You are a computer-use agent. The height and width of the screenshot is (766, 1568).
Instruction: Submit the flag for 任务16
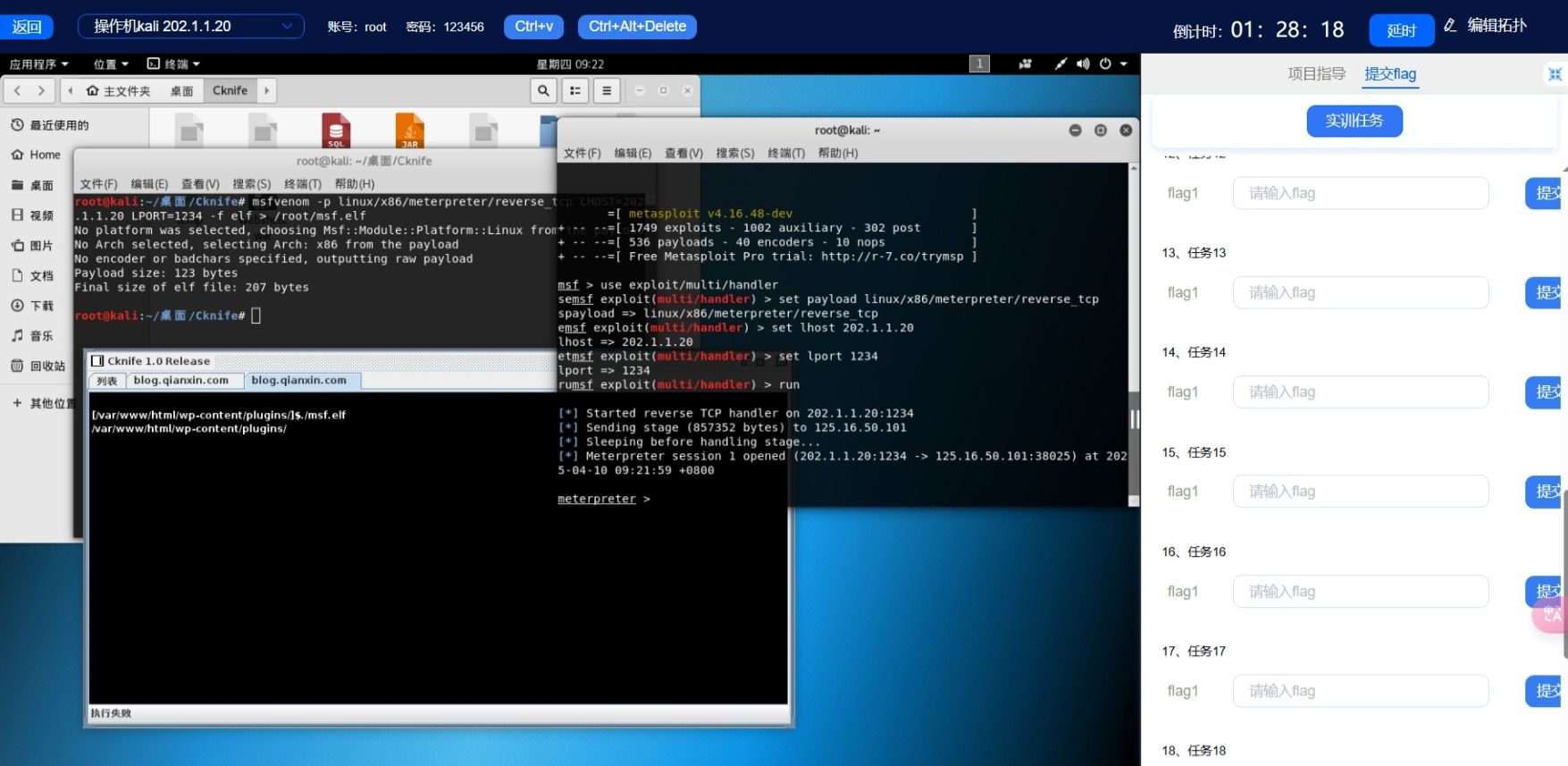[1545, 591]
